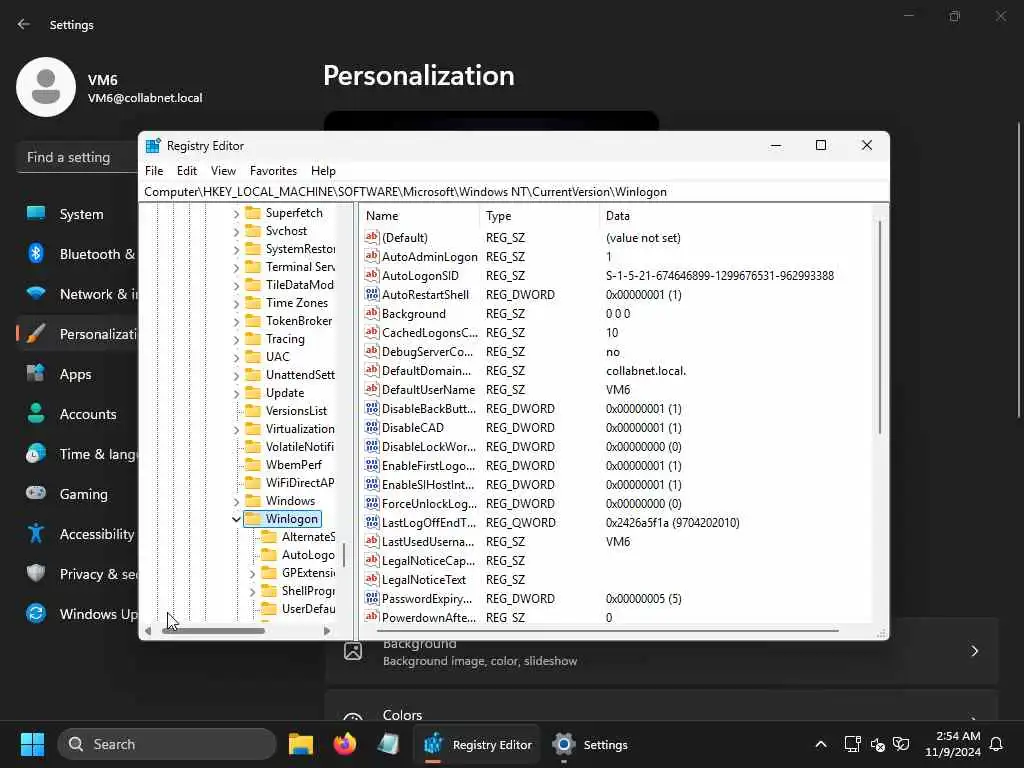
Task: Click the tree pane horizontal scrollbar thumb
Action: pyautogui.click(x=214, y=631)
